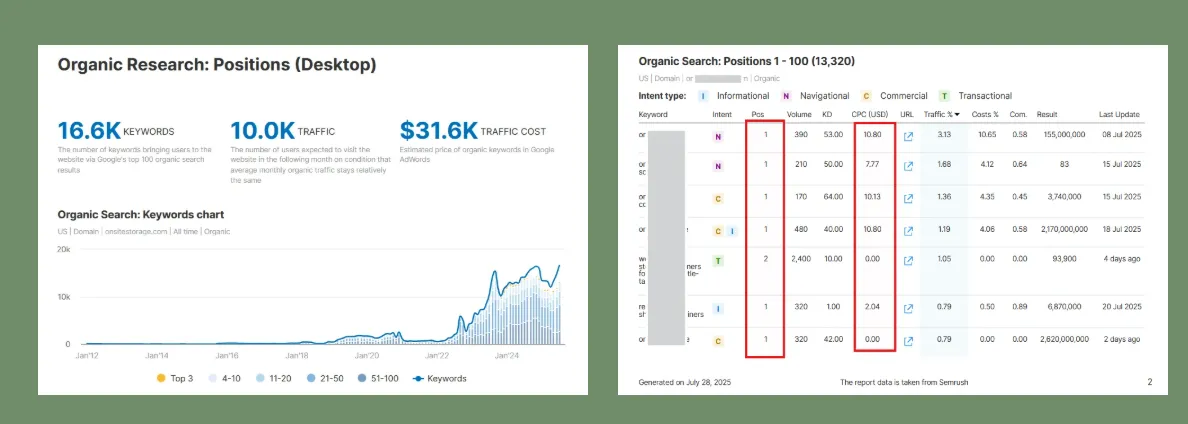1188x424 pixels.
Task: Click the 10.13 CPC value
Action: pyautogui.click(x=871, y=196)
